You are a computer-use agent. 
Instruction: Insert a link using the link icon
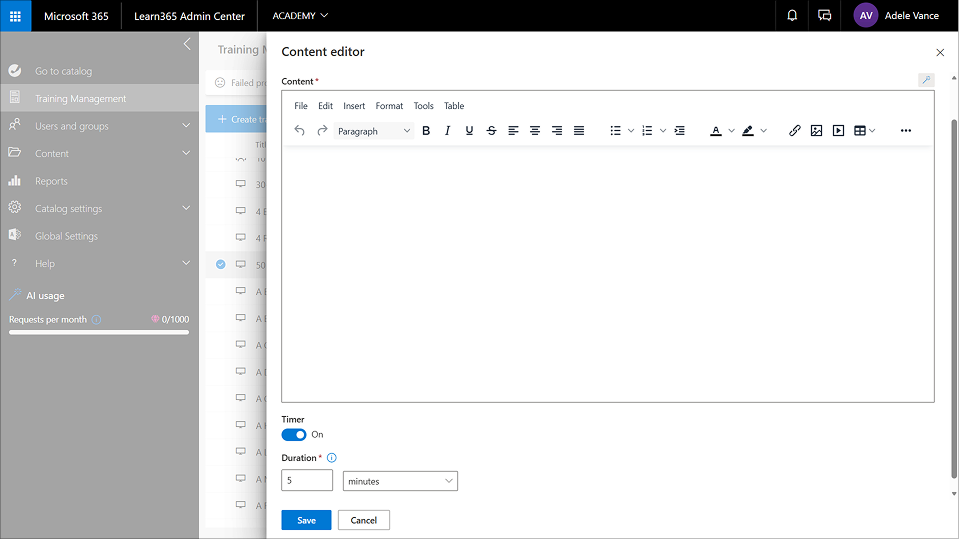coord(795,131)
